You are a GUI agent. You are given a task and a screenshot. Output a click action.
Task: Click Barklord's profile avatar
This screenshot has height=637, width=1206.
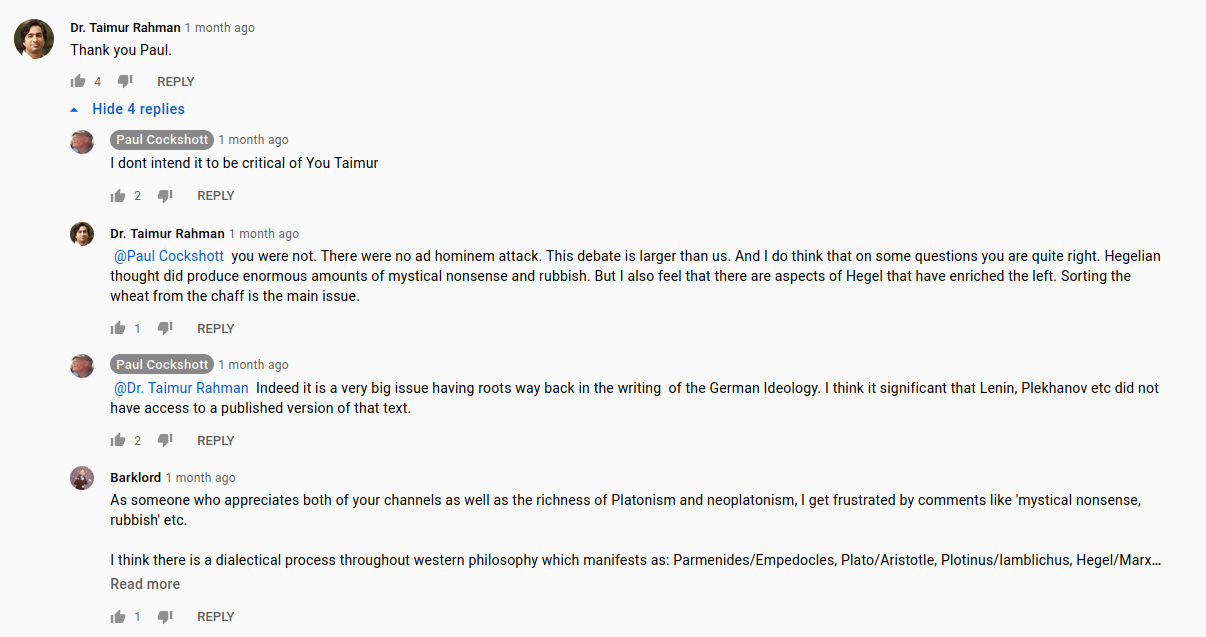(x=82, y=478)
